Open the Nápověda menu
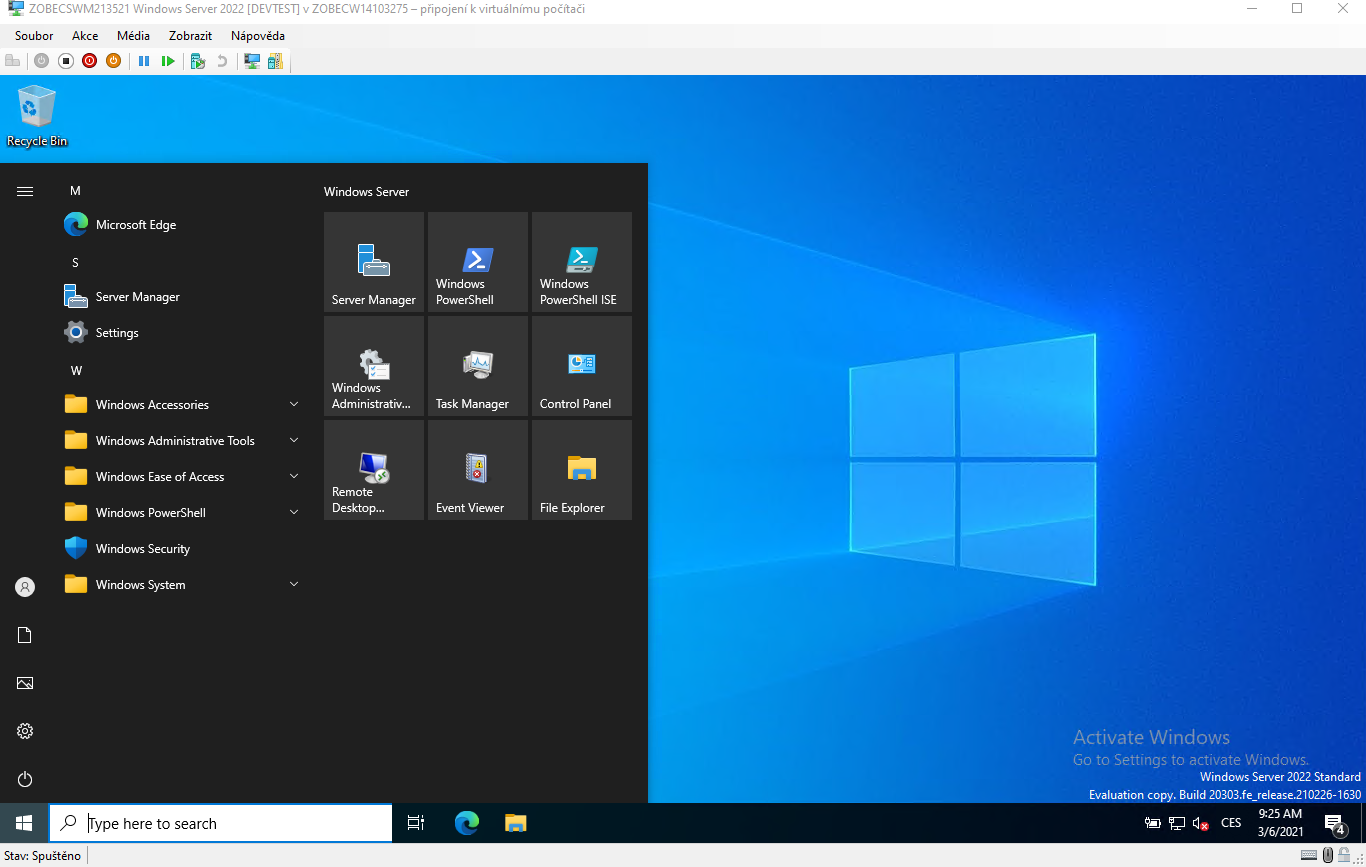Screen dimensions: 1366x867 [257, 36]
